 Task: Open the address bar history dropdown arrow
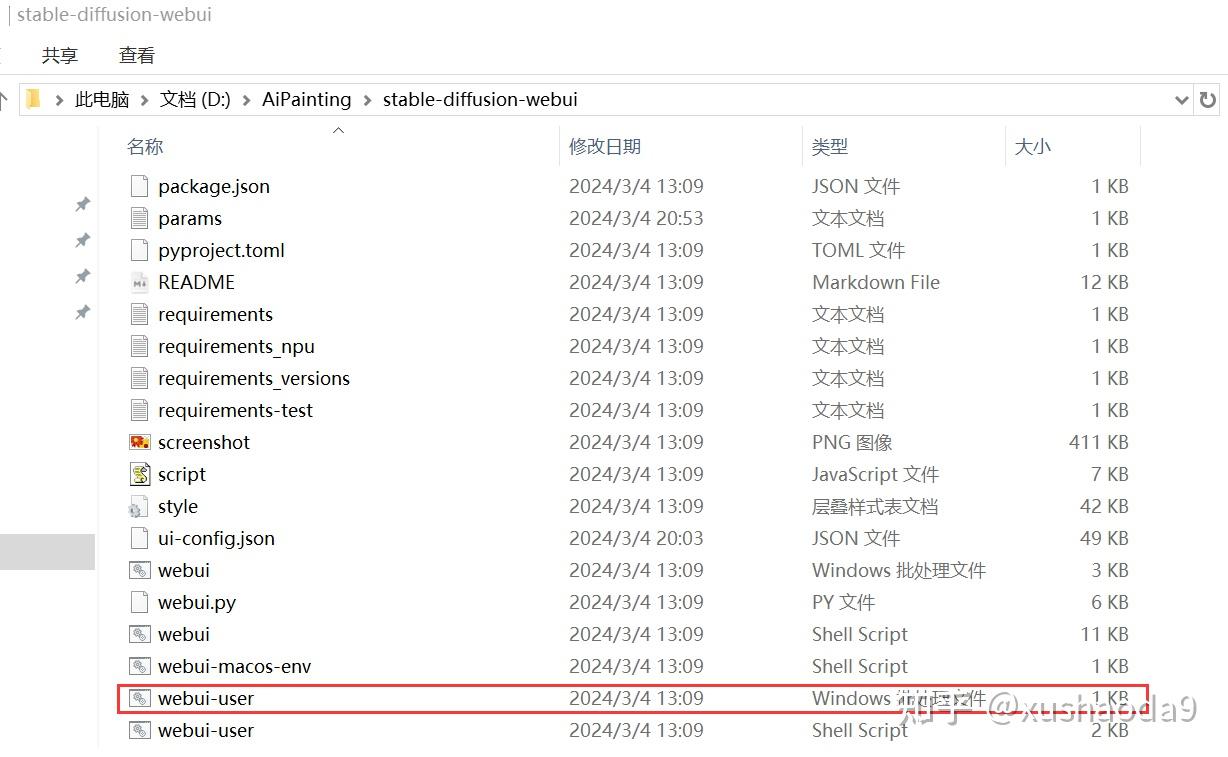[1181, 100]
